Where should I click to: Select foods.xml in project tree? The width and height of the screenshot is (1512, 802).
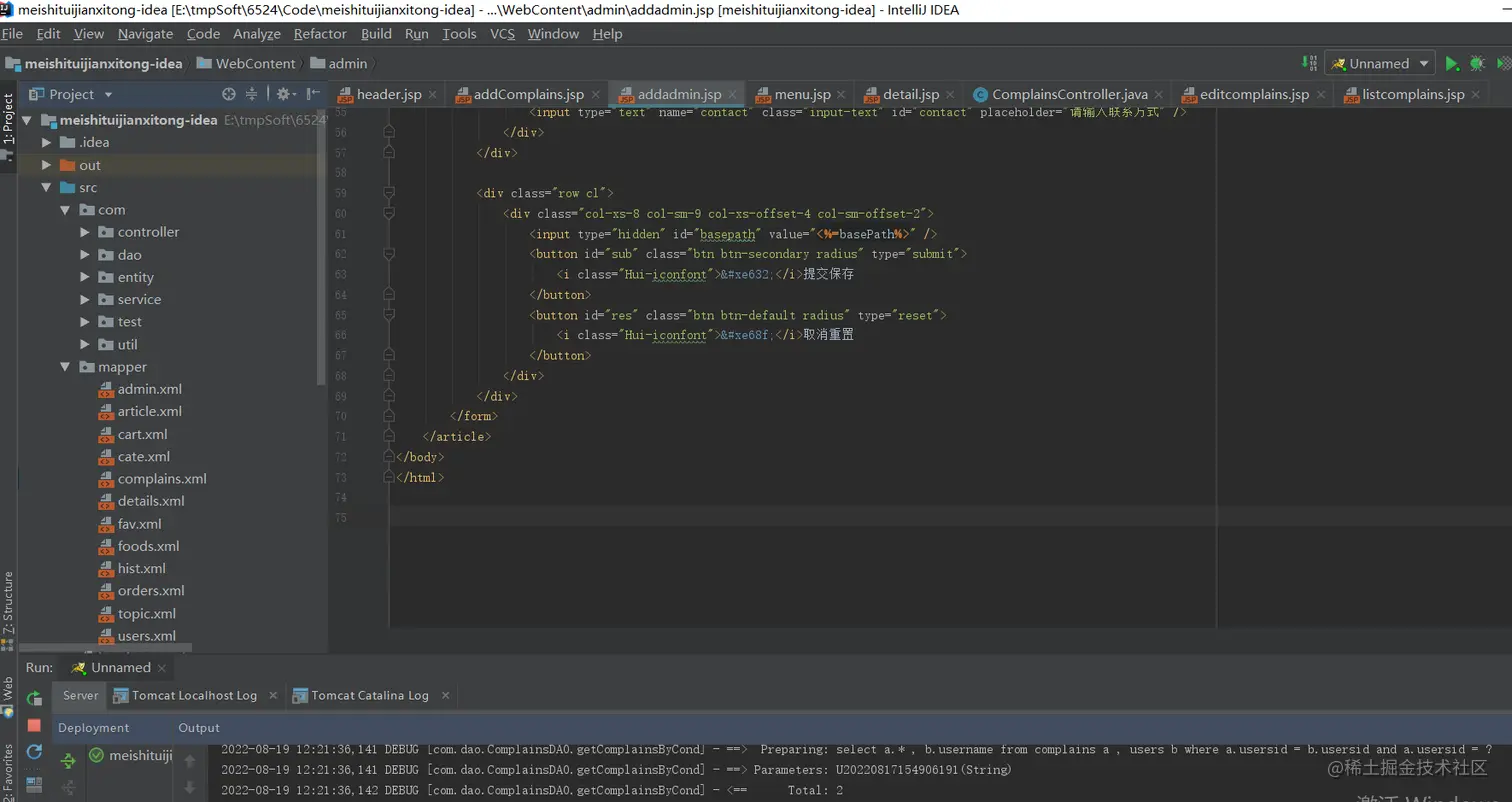pyautogui.click(x=149, y=546)
